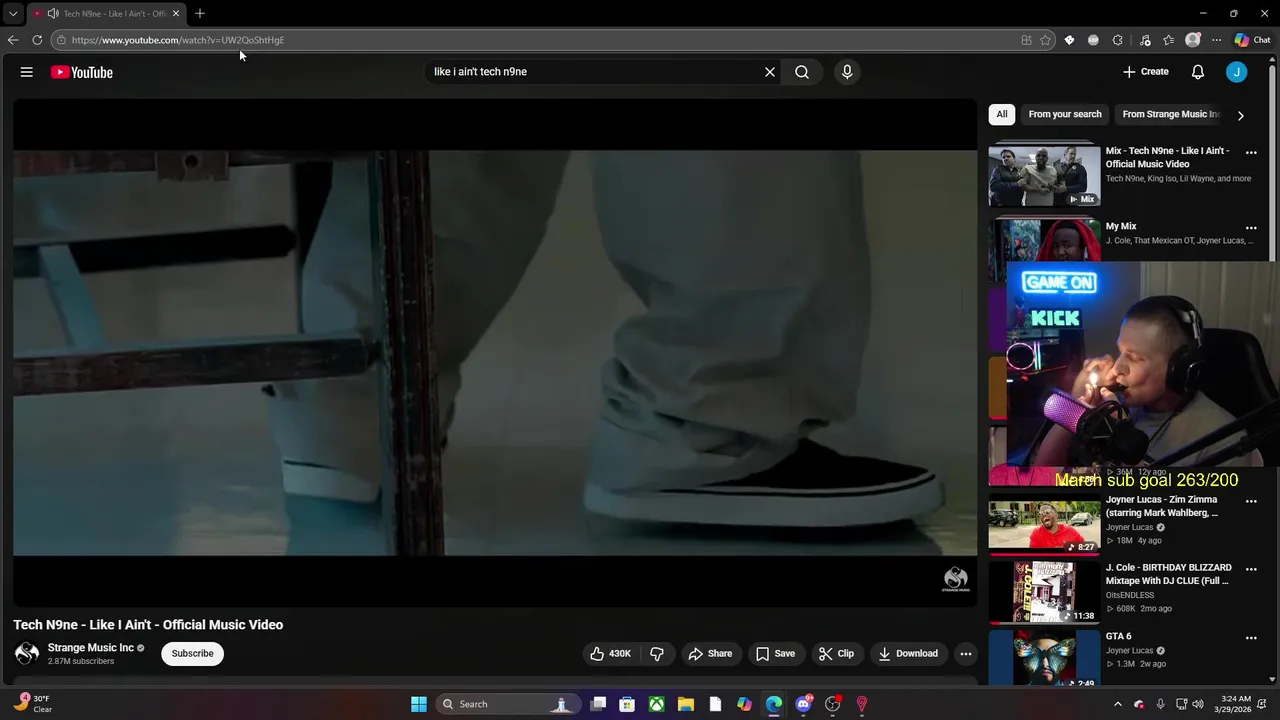The width and height of the screenshot is (1280, 720).
Task: Open options for Mix - Tech N9ne
Action: pyautogui.click(x=1251, y=153)
